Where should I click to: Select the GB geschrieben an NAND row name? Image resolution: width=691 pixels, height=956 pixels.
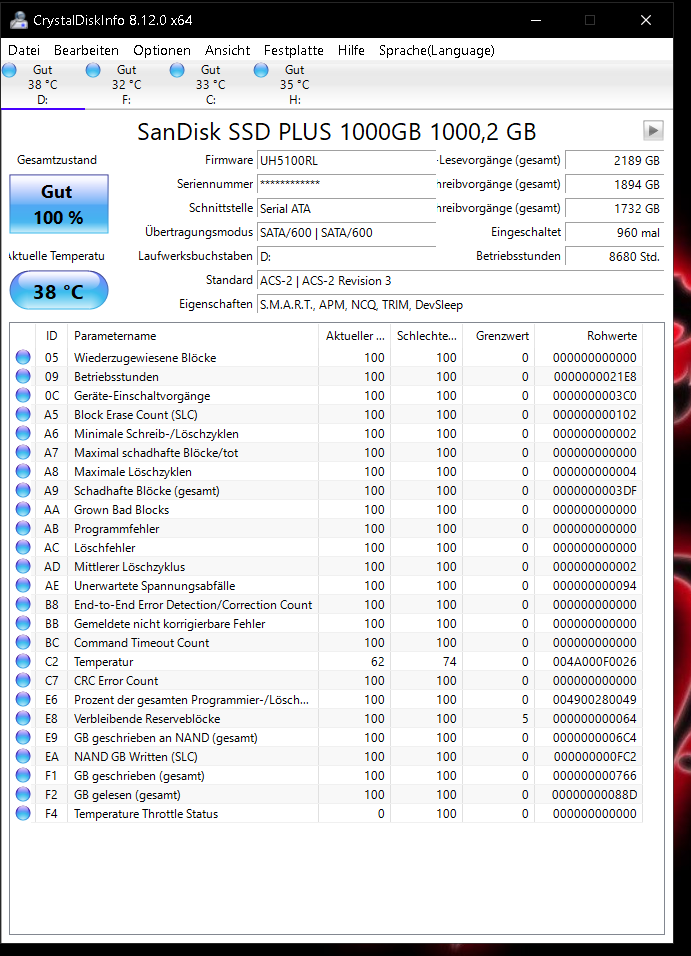pyautogui.click(x=166, y=738)
